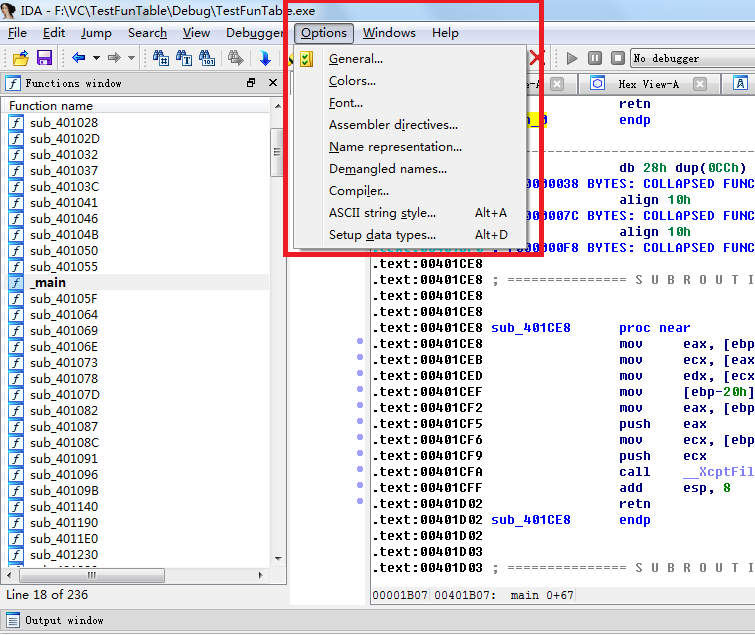Open the Search menu
Image resolution: width=755 pixels, height=635 pixels.
(147, 33)
